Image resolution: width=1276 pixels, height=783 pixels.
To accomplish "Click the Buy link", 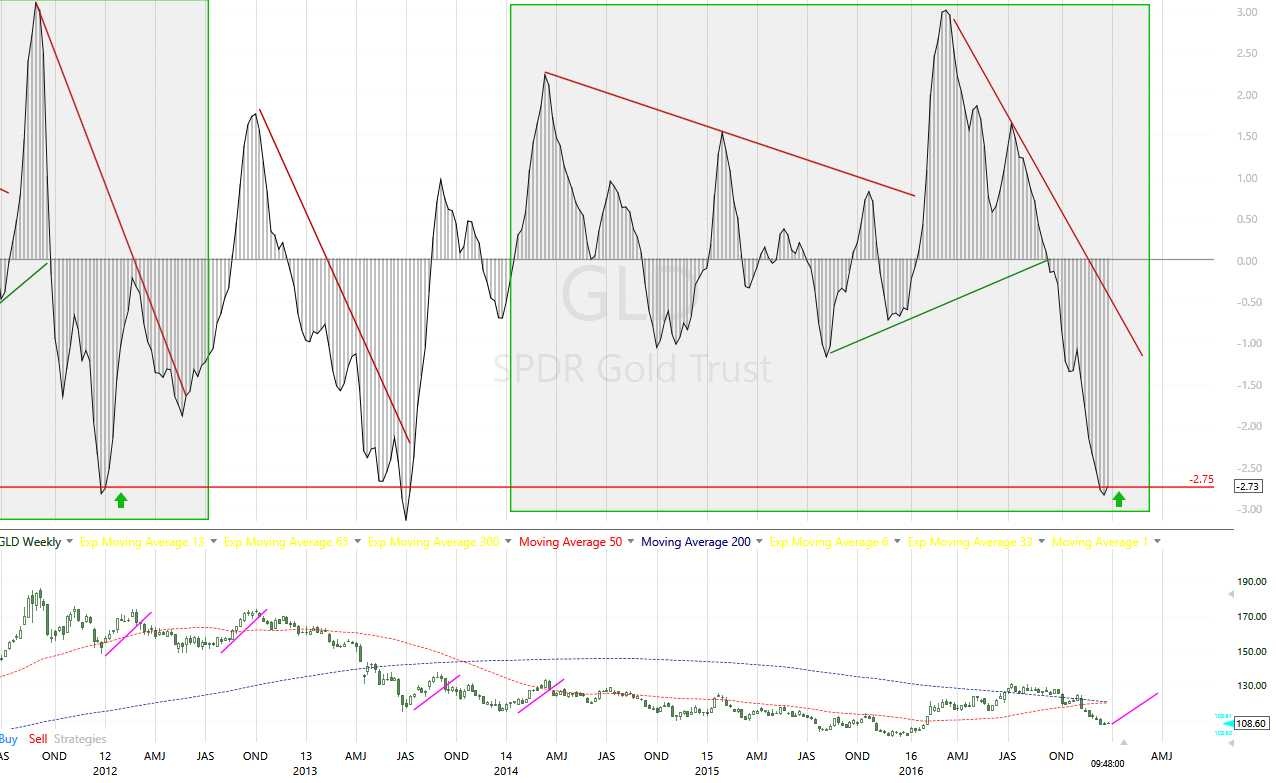I will (x=8, y=739).
